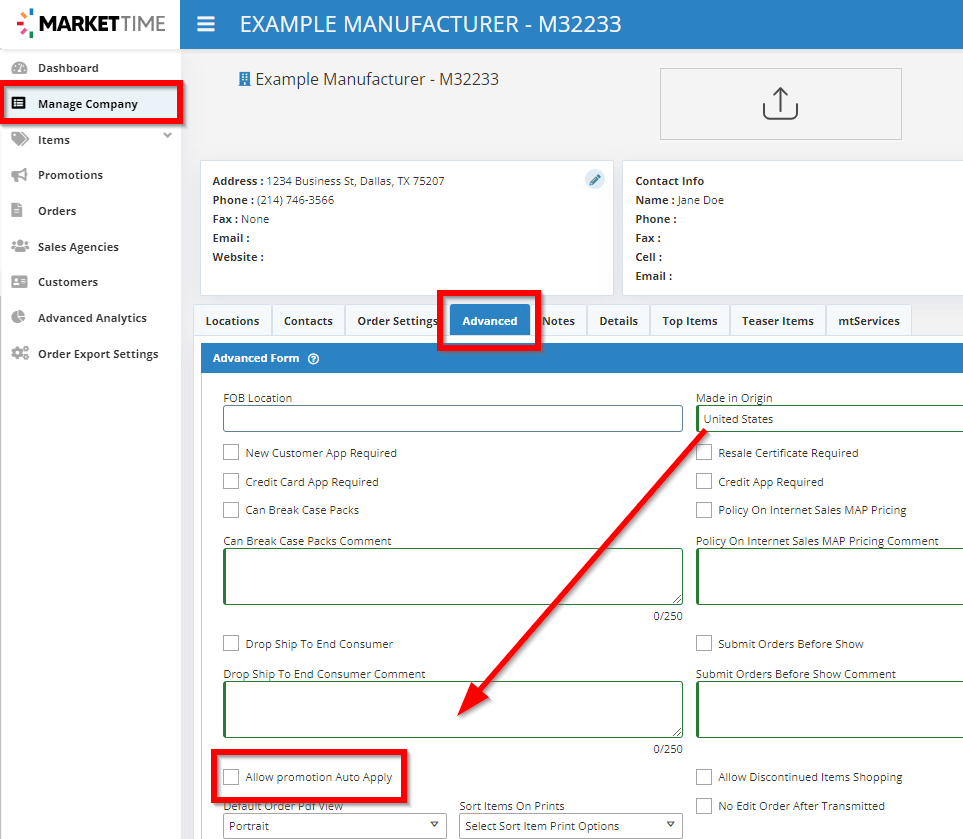Click the Sales Agencies people icon

20,246
